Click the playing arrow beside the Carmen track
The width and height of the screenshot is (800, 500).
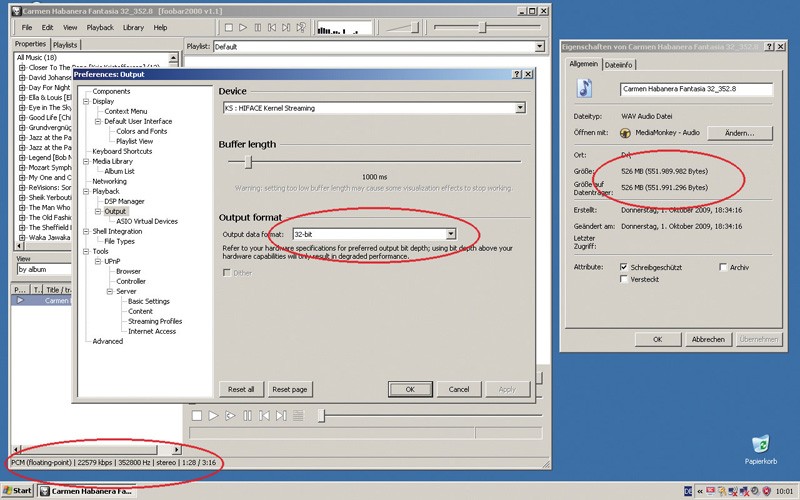click(x=20, y=300)
